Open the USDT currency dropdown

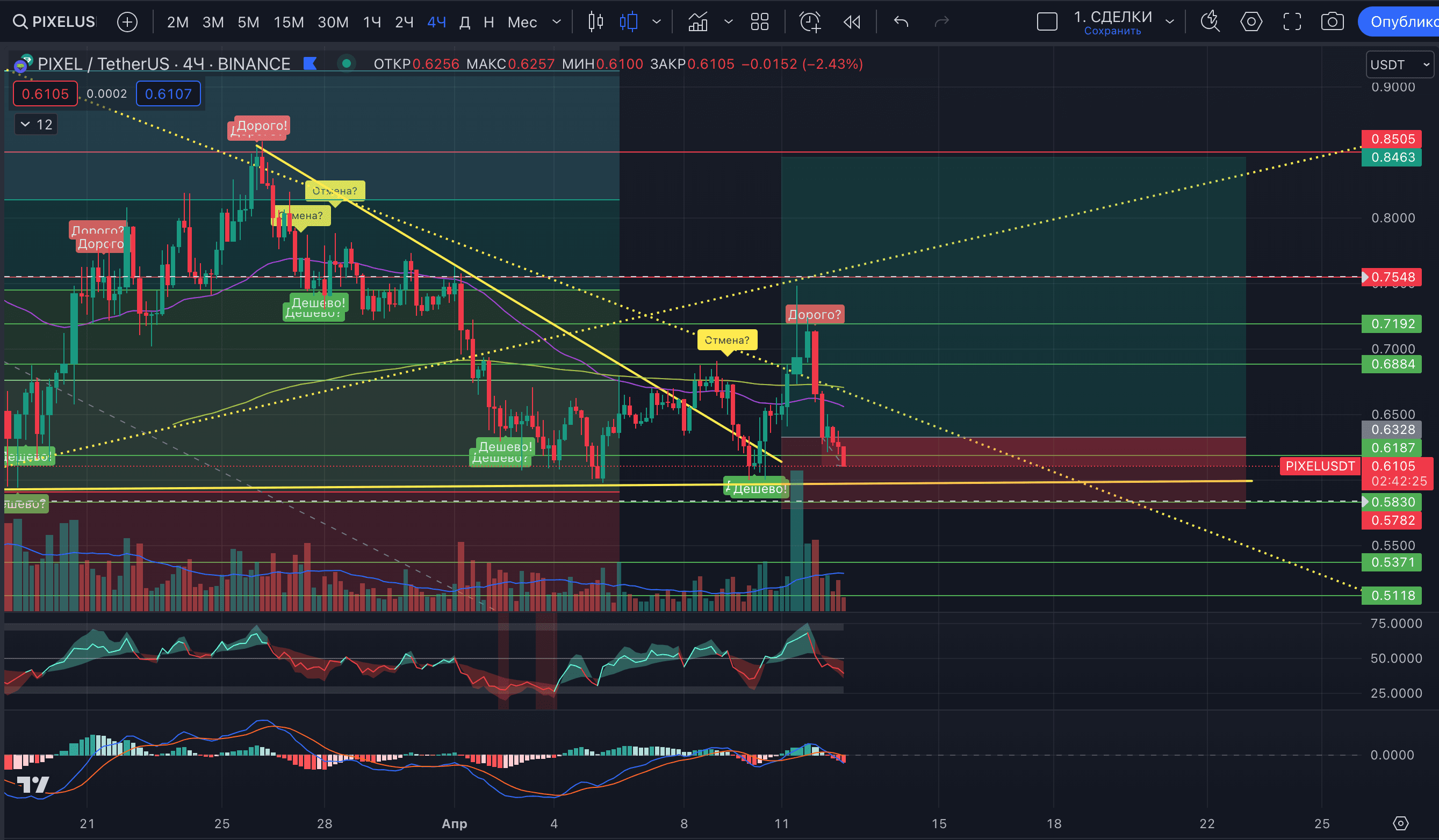[x=1400, y=64]
